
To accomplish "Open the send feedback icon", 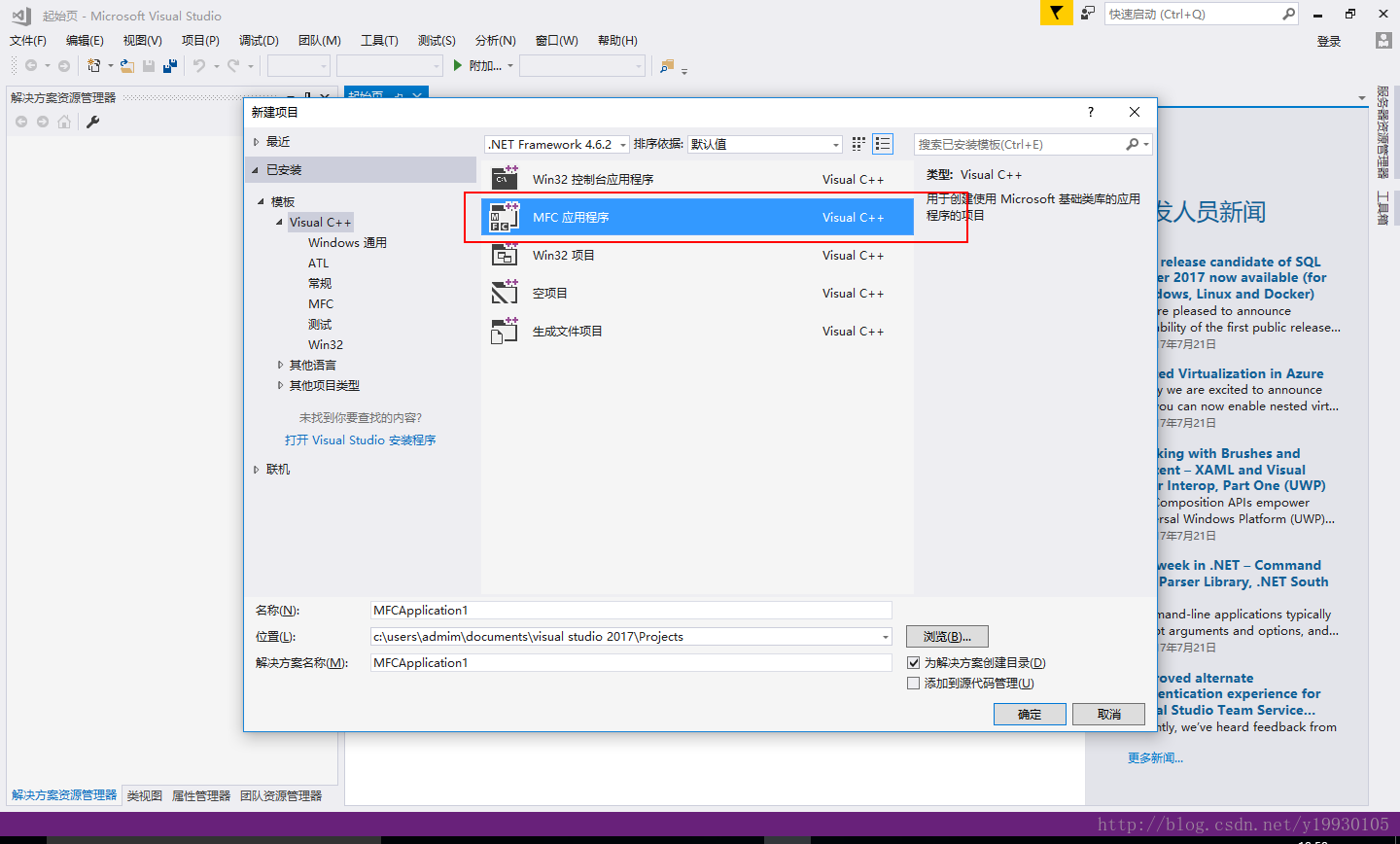I will click(x=1088, y=14).
